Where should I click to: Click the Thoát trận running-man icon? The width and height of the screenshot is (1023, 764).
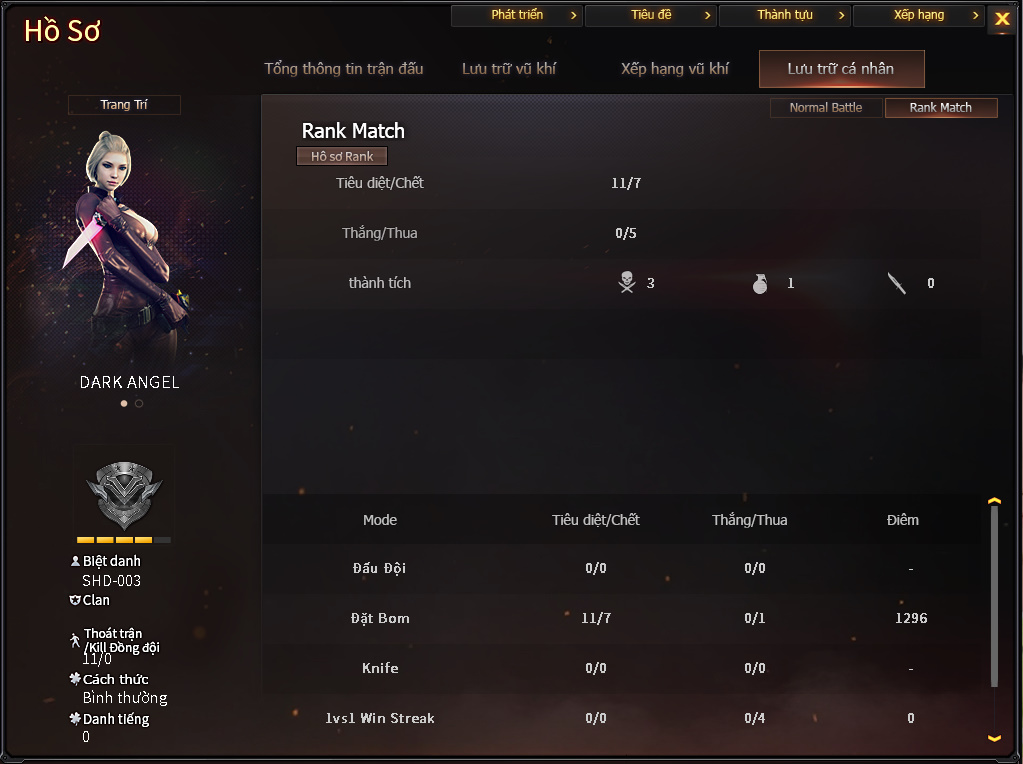point(75,640)
